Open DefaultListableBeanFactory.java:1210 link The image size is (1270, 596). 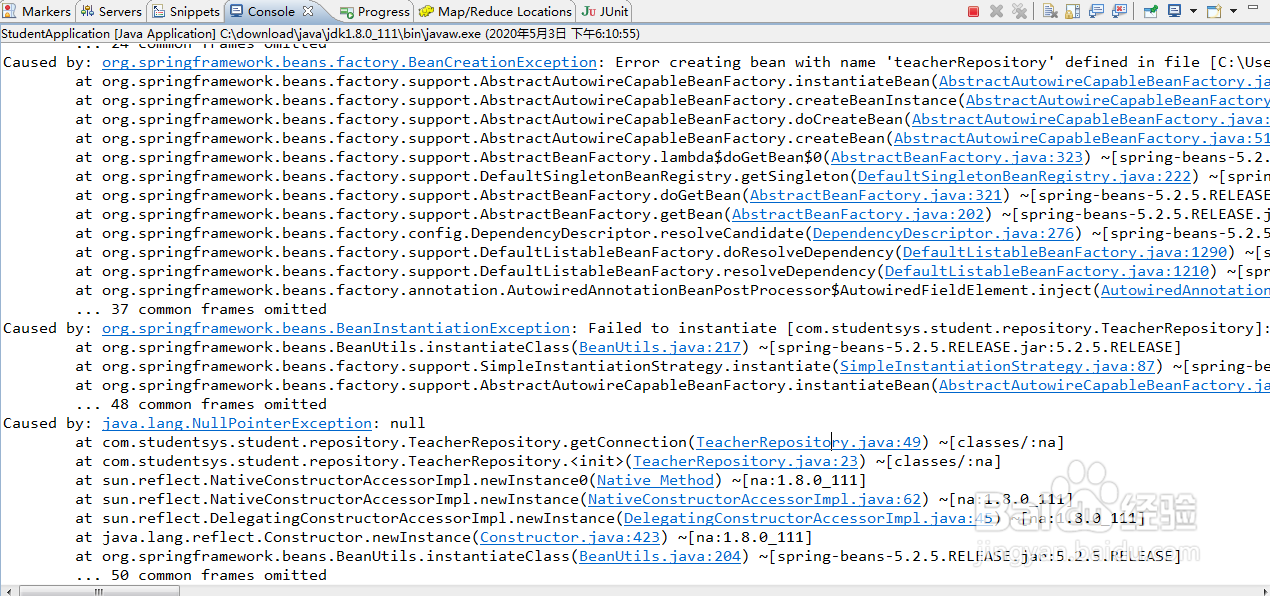[x=1047, y=271]
